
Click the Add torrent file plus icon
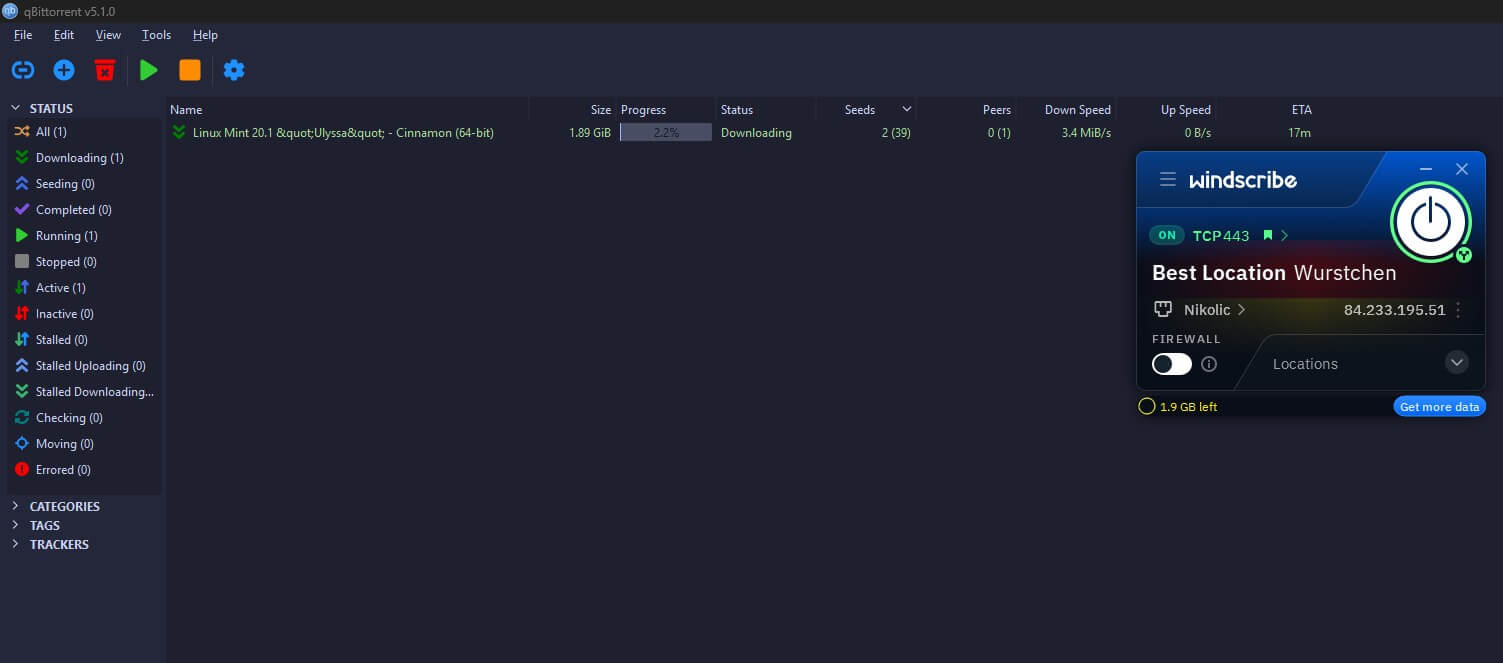click(64, 70)
